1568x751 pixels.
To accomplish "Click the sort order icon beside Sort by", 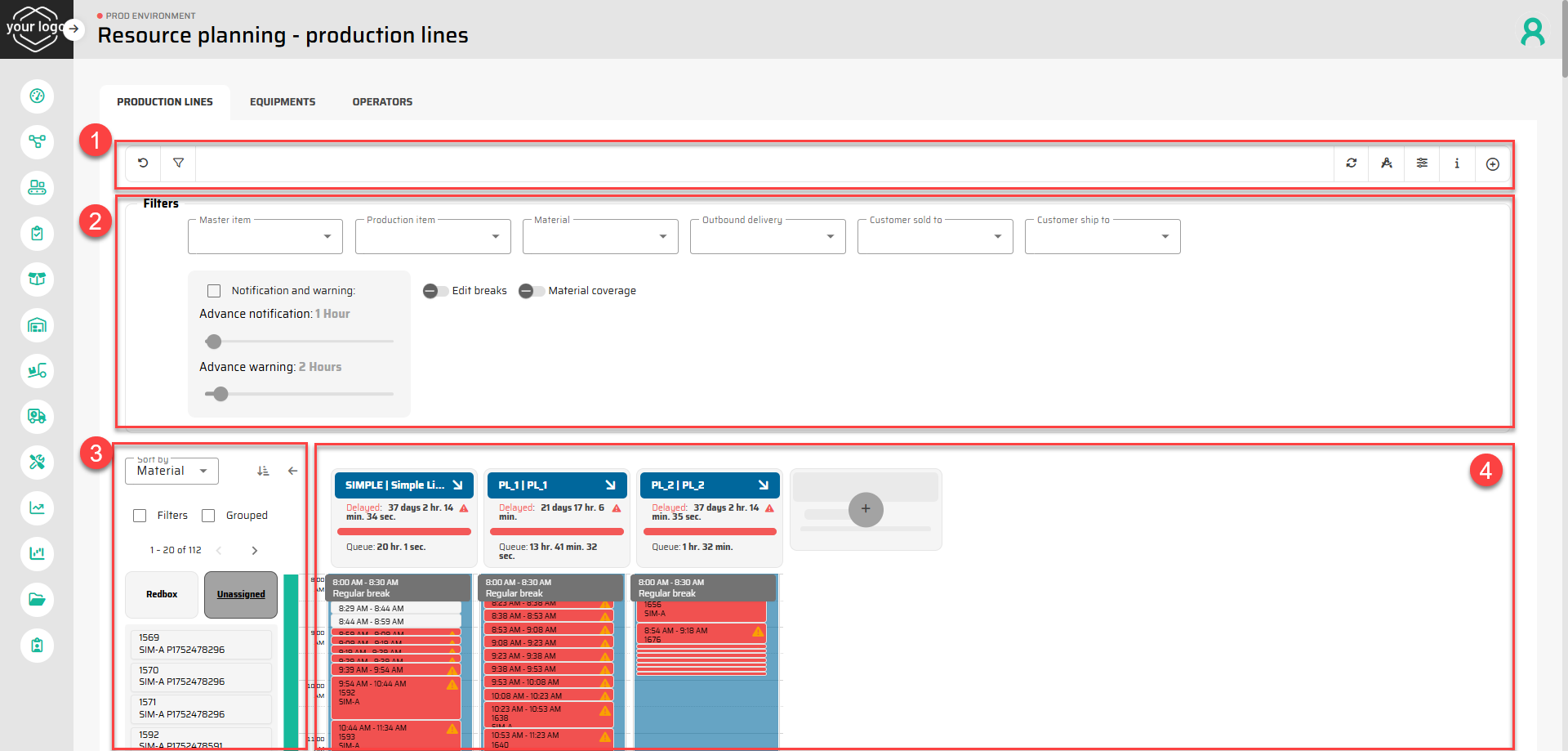I will click(x=263, y=471).
